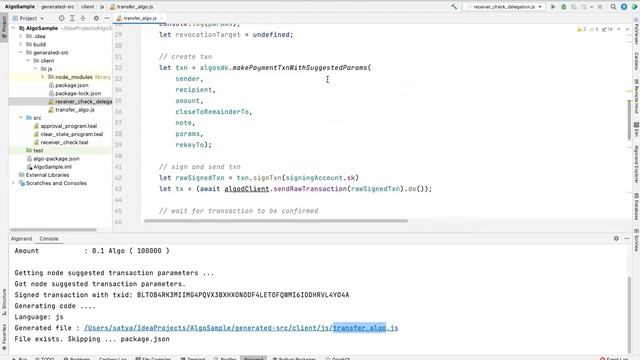Collapse the src folder
640x360 pixels.
[x=21, y=118]
